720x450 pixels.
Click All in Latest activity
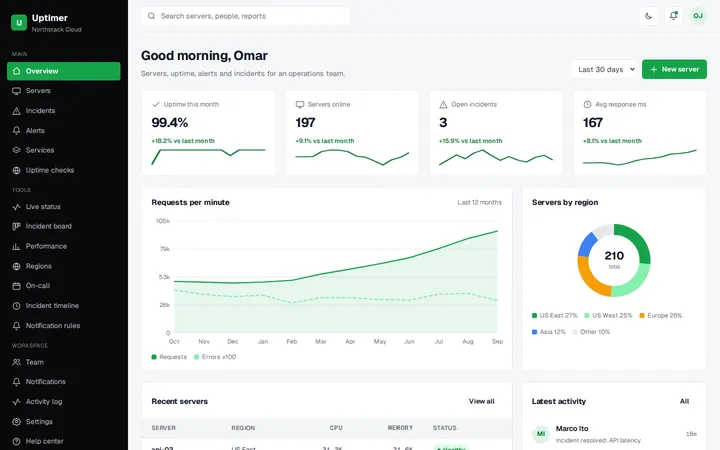pyautogui.click(x=684, y=401)
